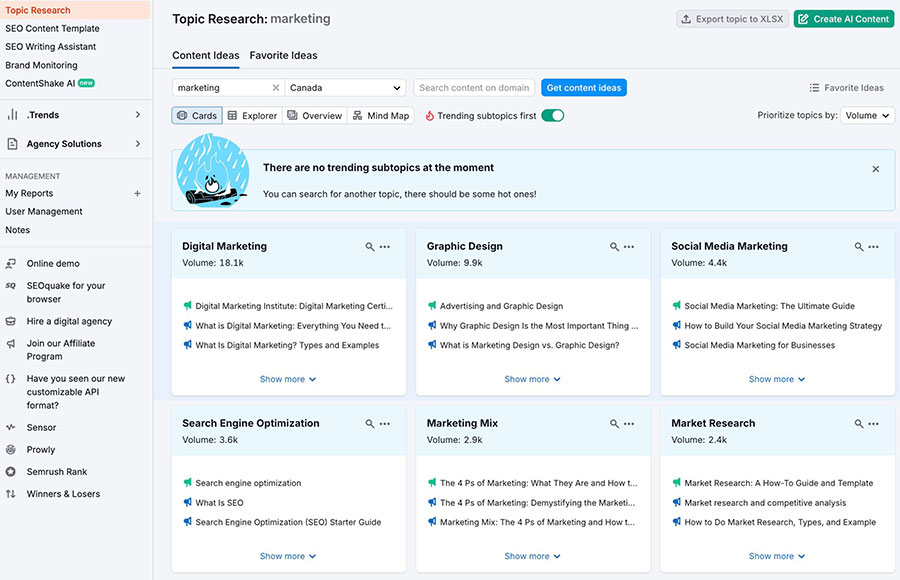900x580 pixels.
Task: Click search icon on Social Media Marketing card
Action: click(x=859, y=247)
